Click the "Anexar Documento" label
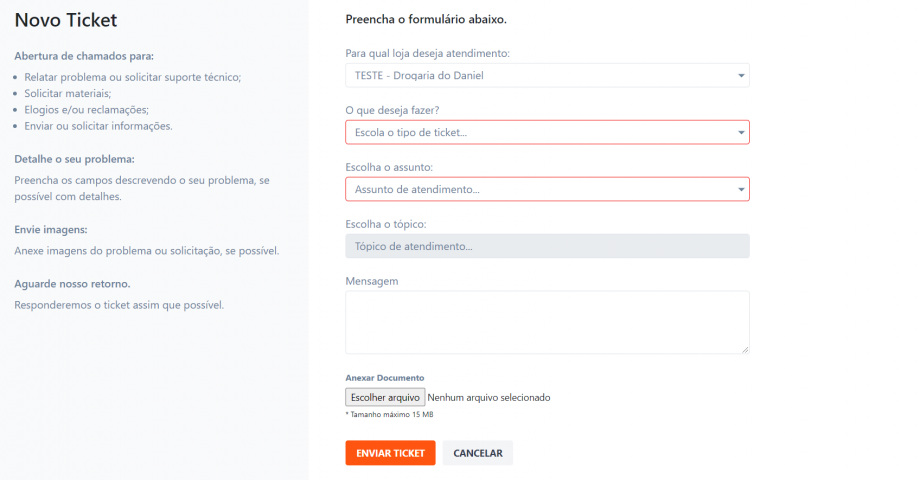This screenshot has height=480, width=920. click(385, 378)
